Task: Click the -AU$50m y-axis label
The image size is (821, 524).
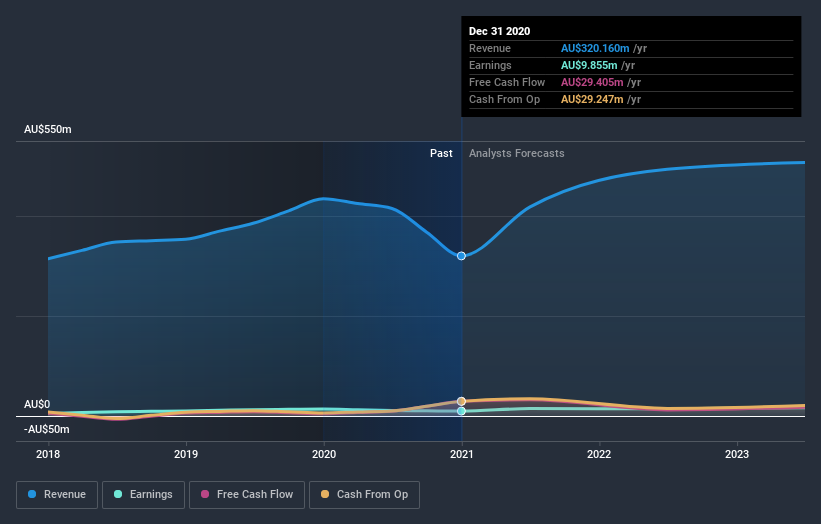Action: point(47,429)
